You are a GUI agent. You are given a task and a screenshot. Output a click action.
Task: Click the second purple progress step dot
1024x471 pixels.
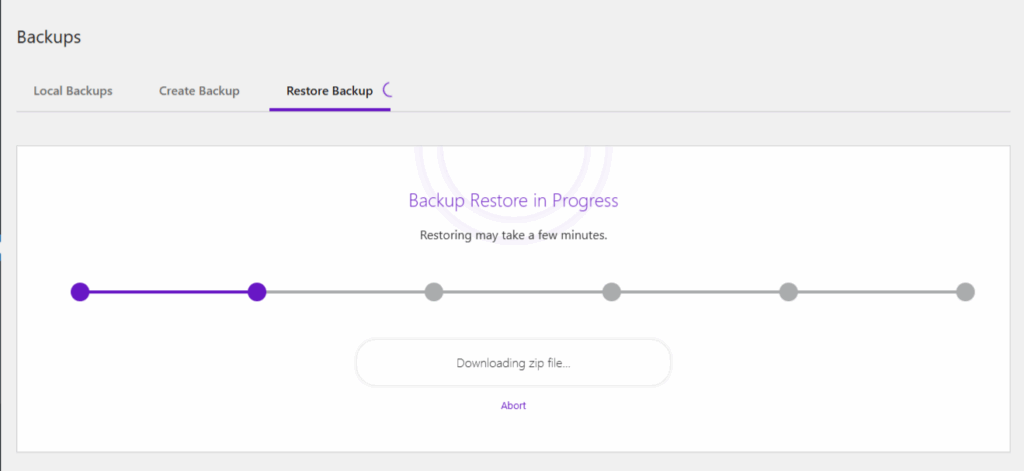257,292
